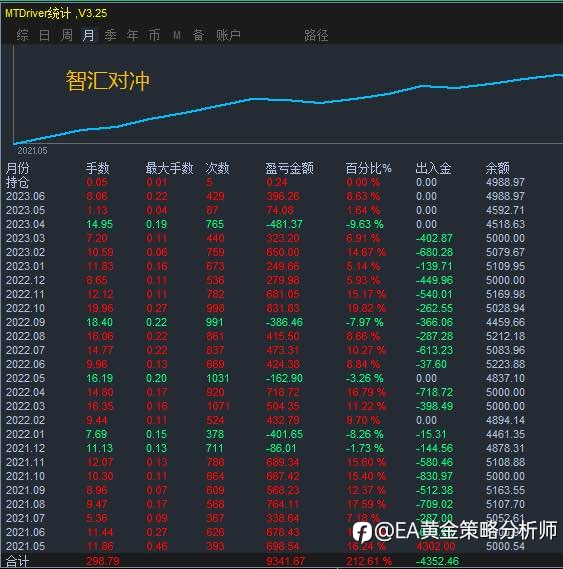The width and height of the screenshot is (563, 569).
Task: Switch to the 币 currency tab
Action: click(x=154, y=35)
